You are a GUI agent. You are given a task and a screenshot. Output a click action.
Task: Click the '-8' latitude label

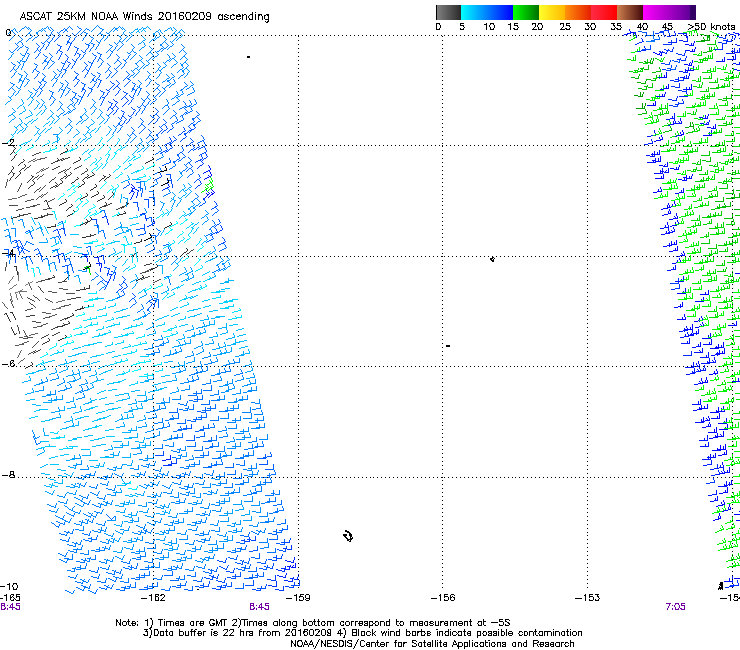pyautogui.click(x=8, y=474)
